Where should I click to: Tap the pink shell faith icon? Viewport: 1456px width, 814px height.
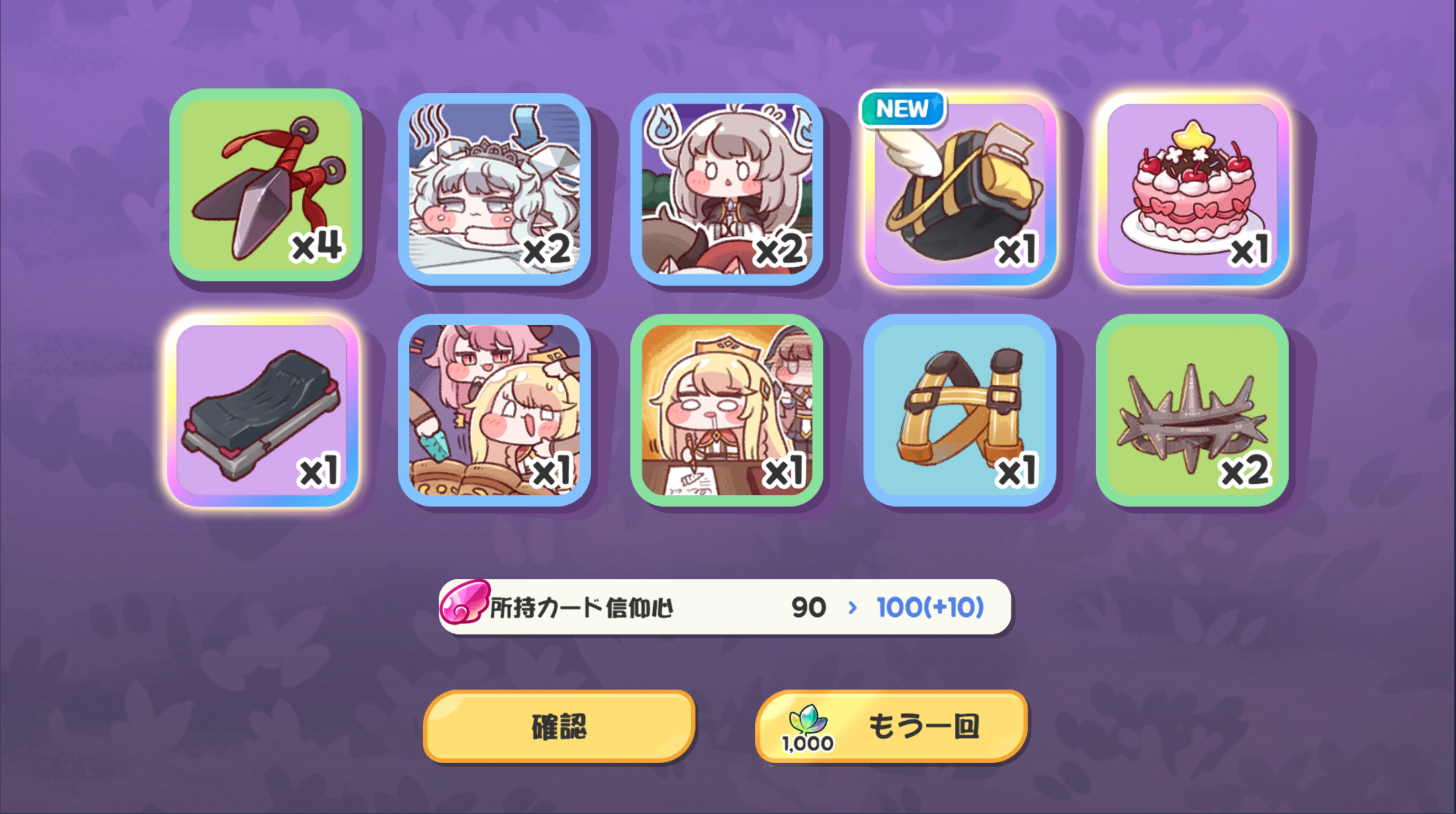click(465, 602)
